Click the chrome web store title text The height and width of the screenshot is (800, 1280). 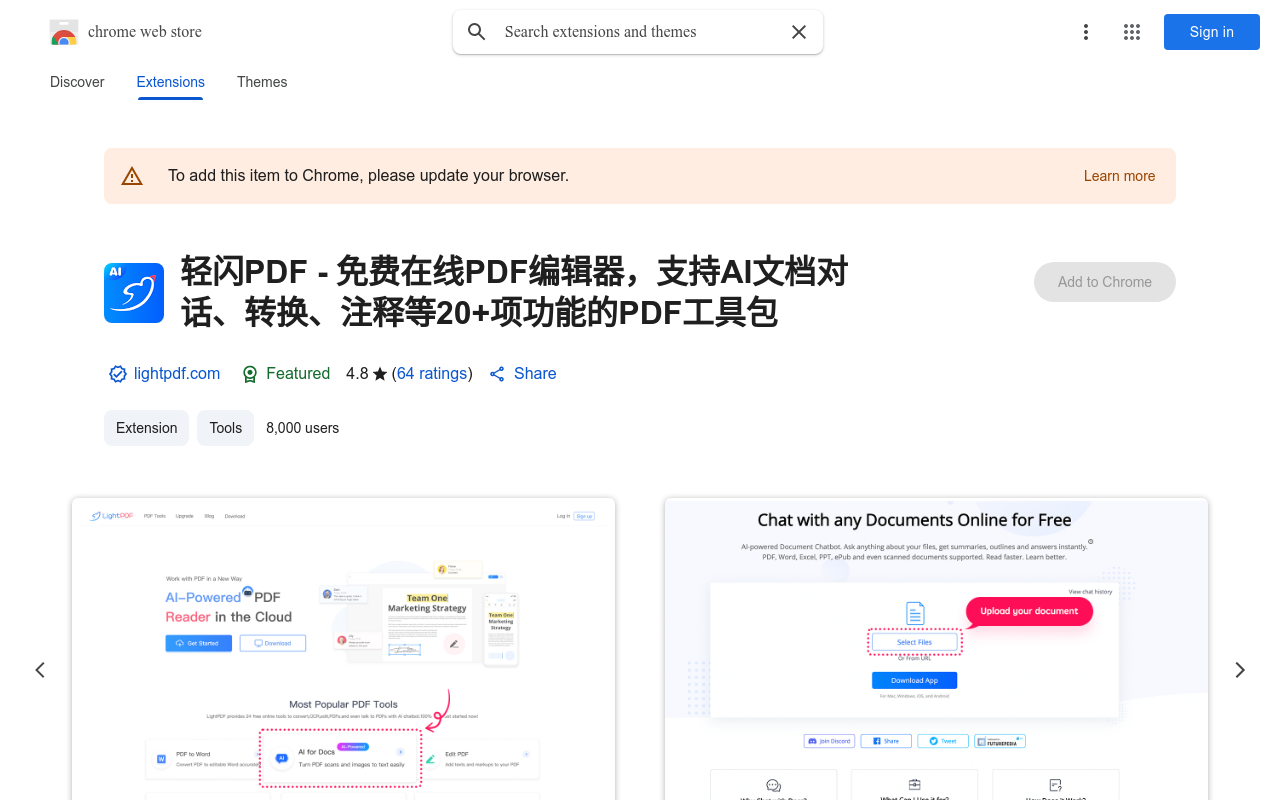(145, 32)
